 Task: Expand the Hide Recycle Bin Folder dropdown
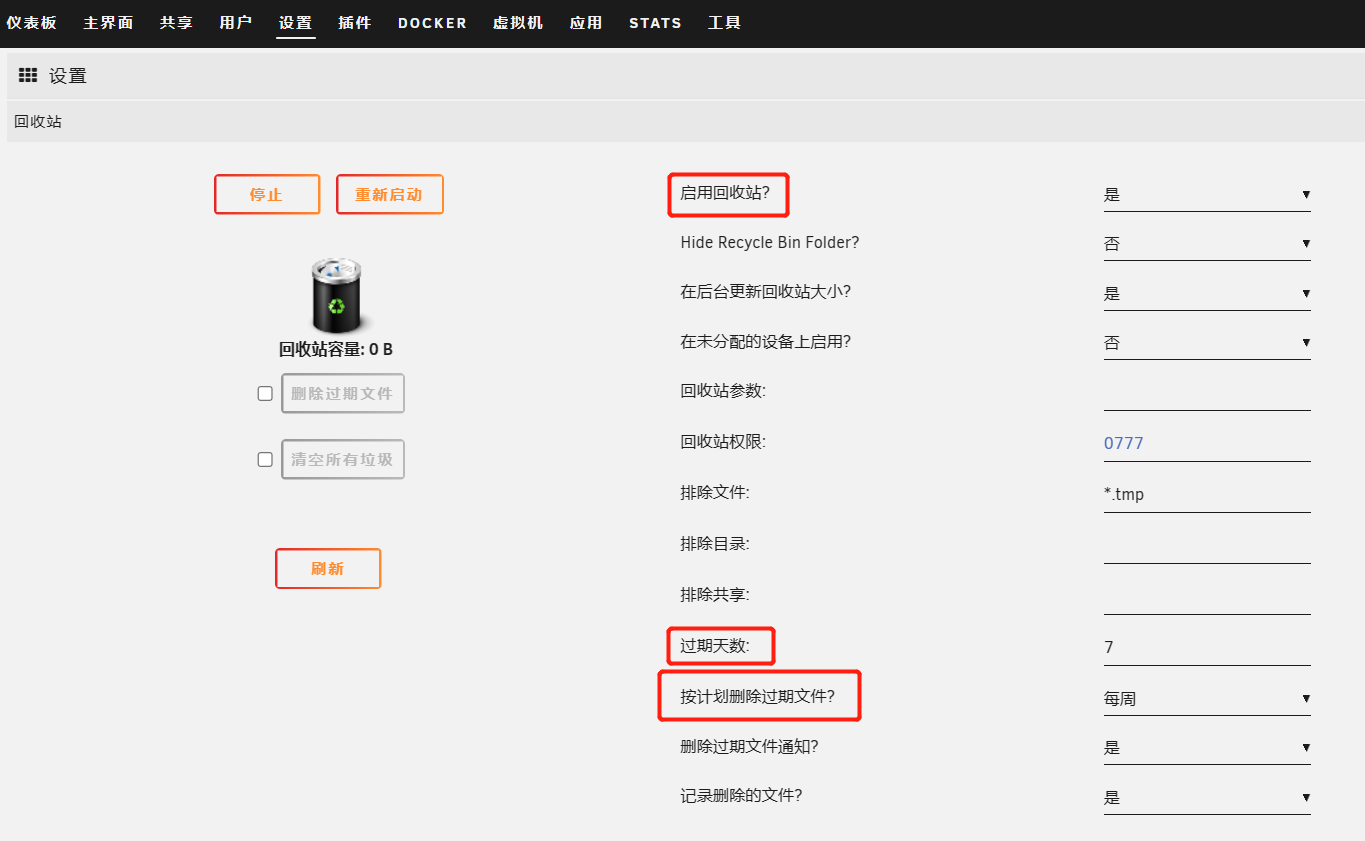(x=1206, y=244)
